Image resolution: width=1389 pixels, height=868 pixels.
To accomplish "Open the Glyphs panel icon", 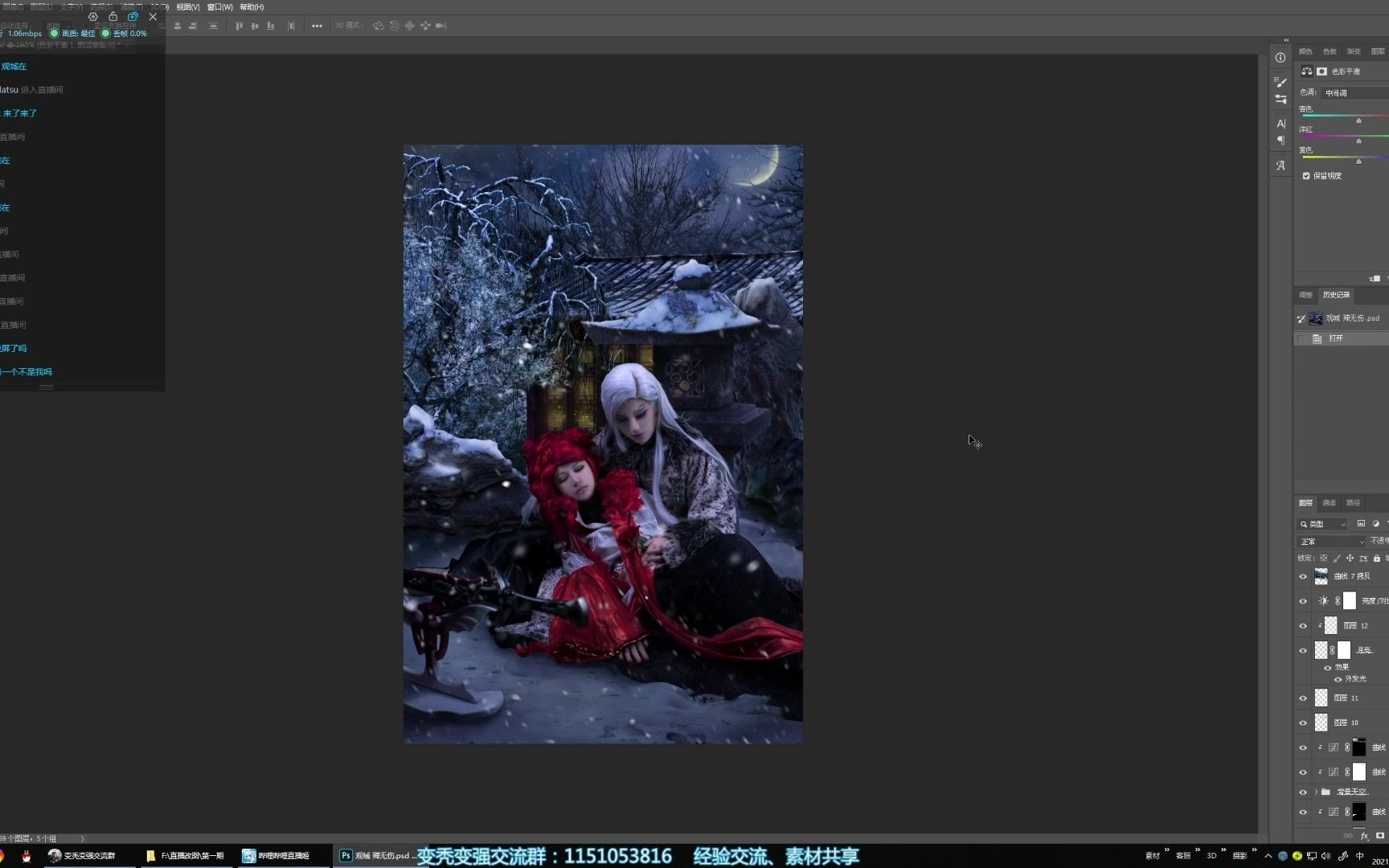I will pyautogui.click(x=1280, y=166).
